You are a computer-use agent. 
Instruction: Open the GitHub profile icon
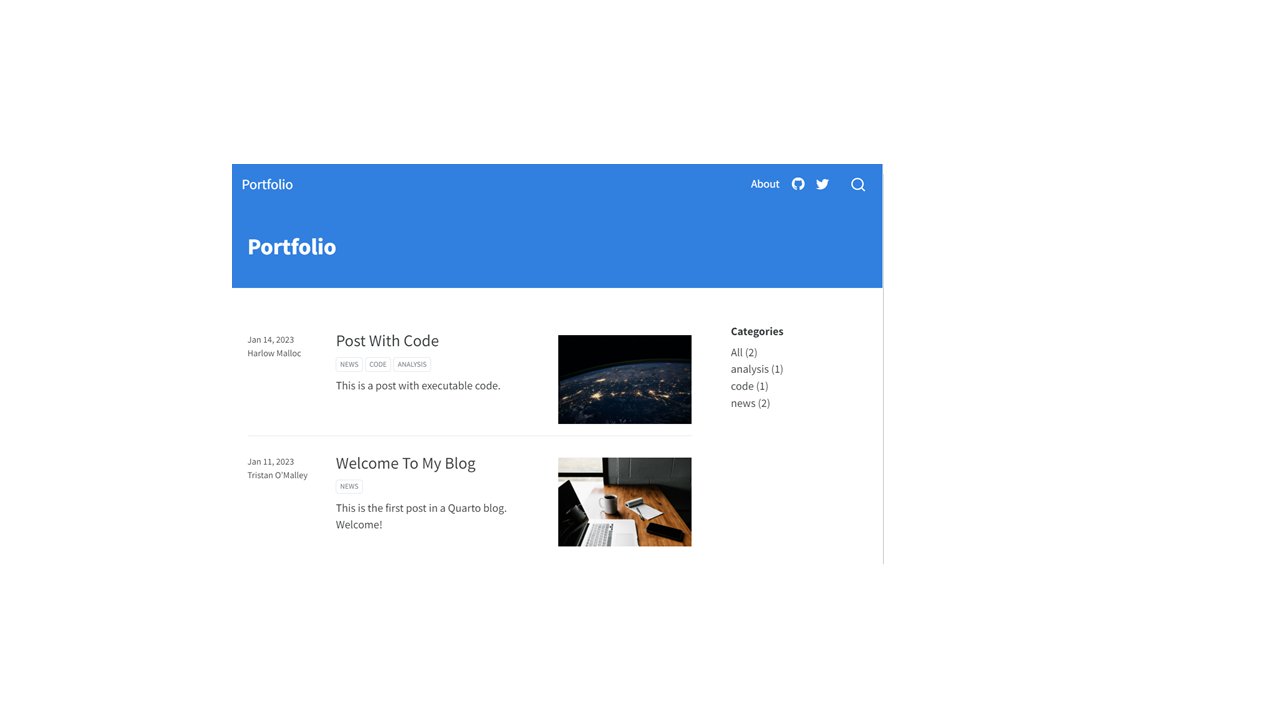[797, 184]
